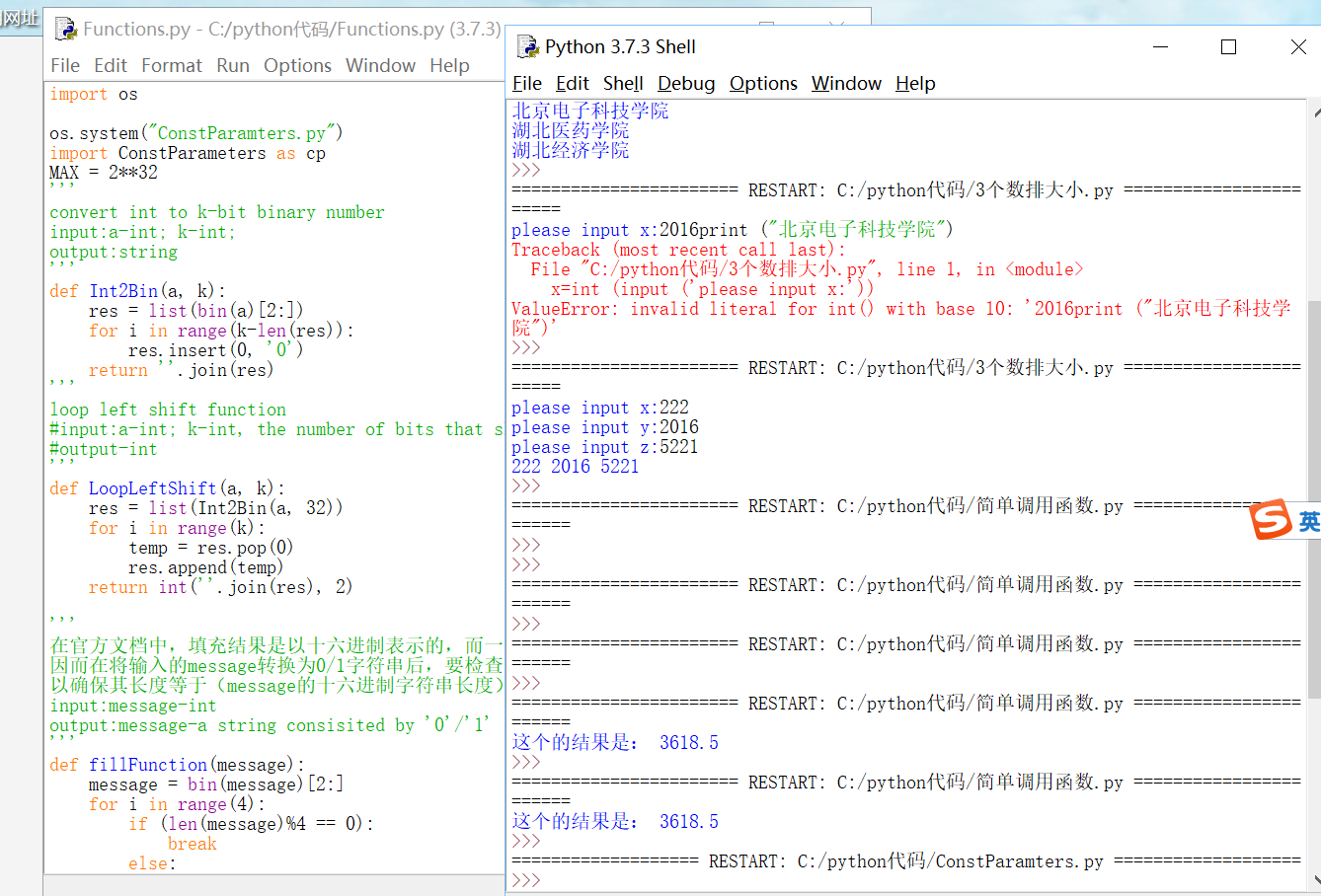1321x896 pixels.
Task: Open Edit menu in the Python Shell
Action: pyautogui.click(x=573, y=83)
